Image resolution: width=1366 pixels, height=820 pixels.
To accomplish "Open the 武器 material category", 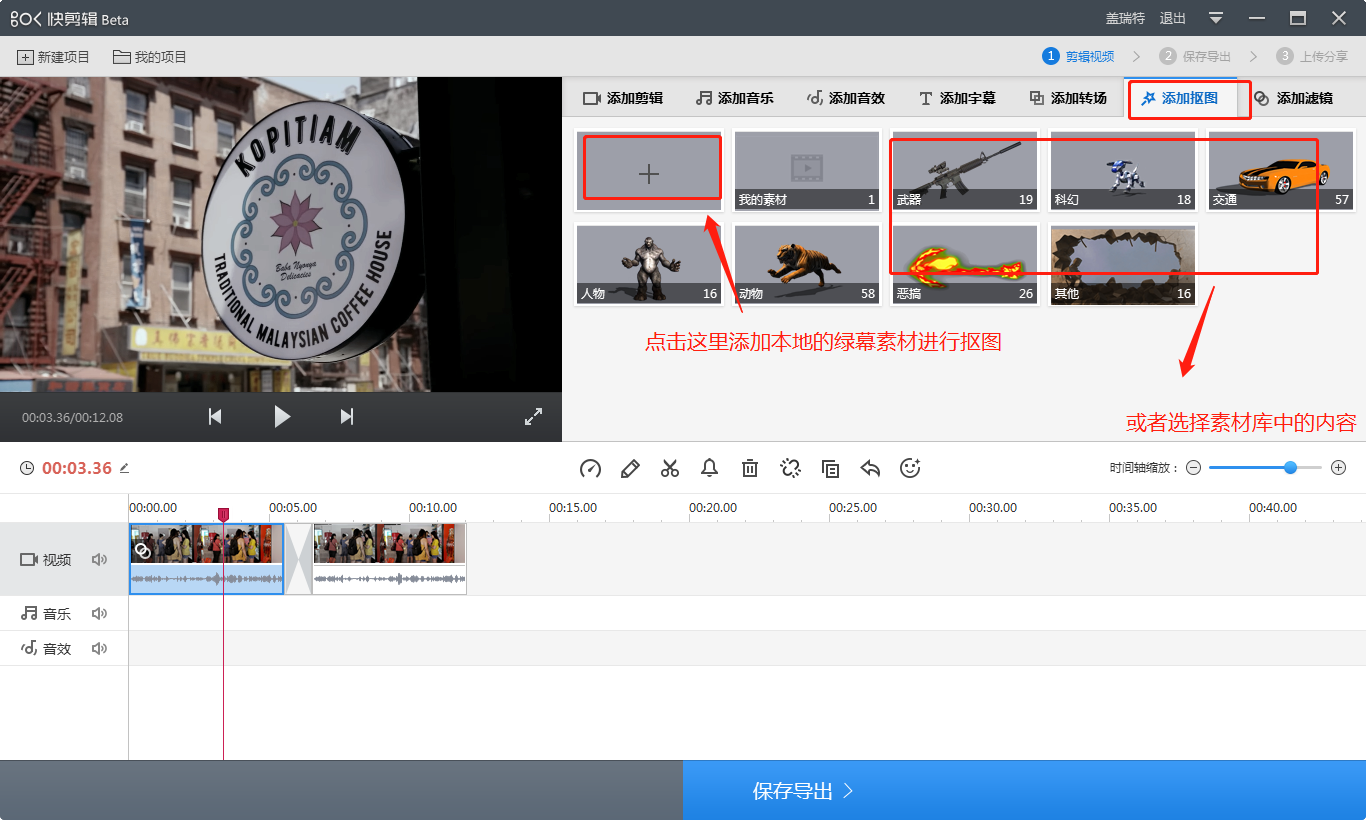I will (965, 170).
